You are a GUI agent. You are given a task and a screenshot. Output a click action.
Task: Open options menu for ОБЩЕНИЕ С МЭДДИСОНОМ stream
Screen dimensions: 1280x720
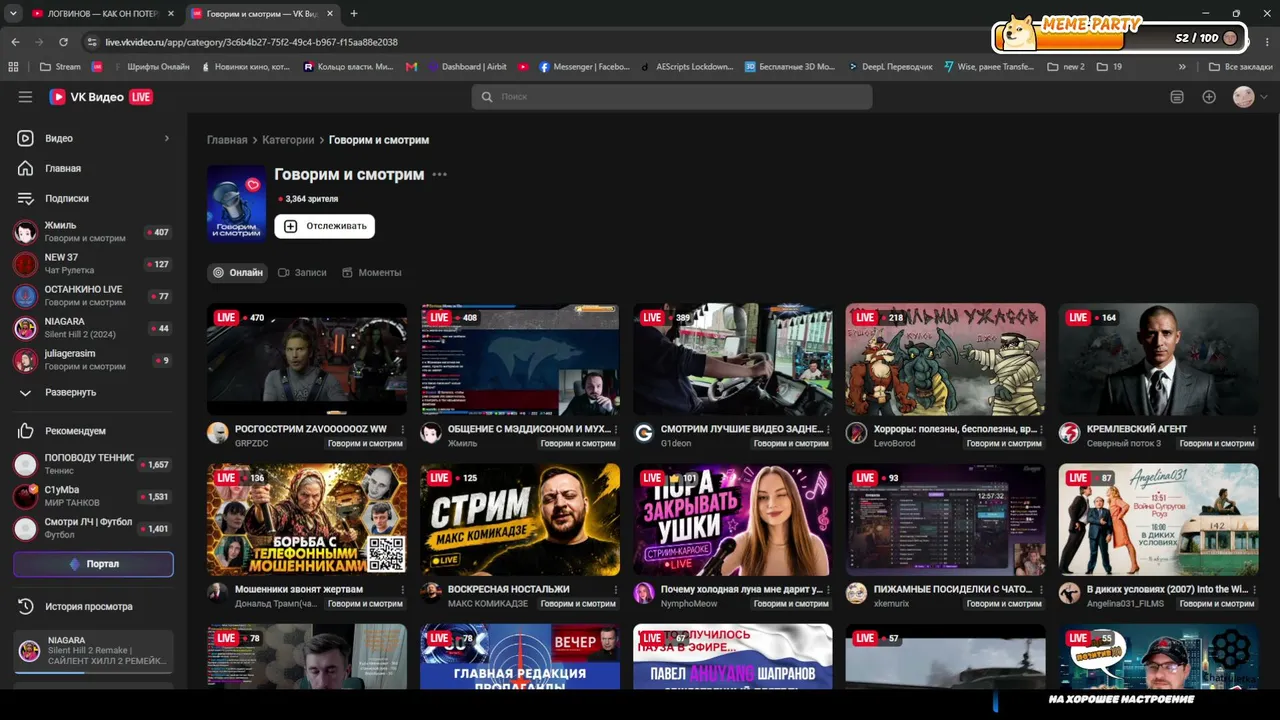click(x=616, y=429)
